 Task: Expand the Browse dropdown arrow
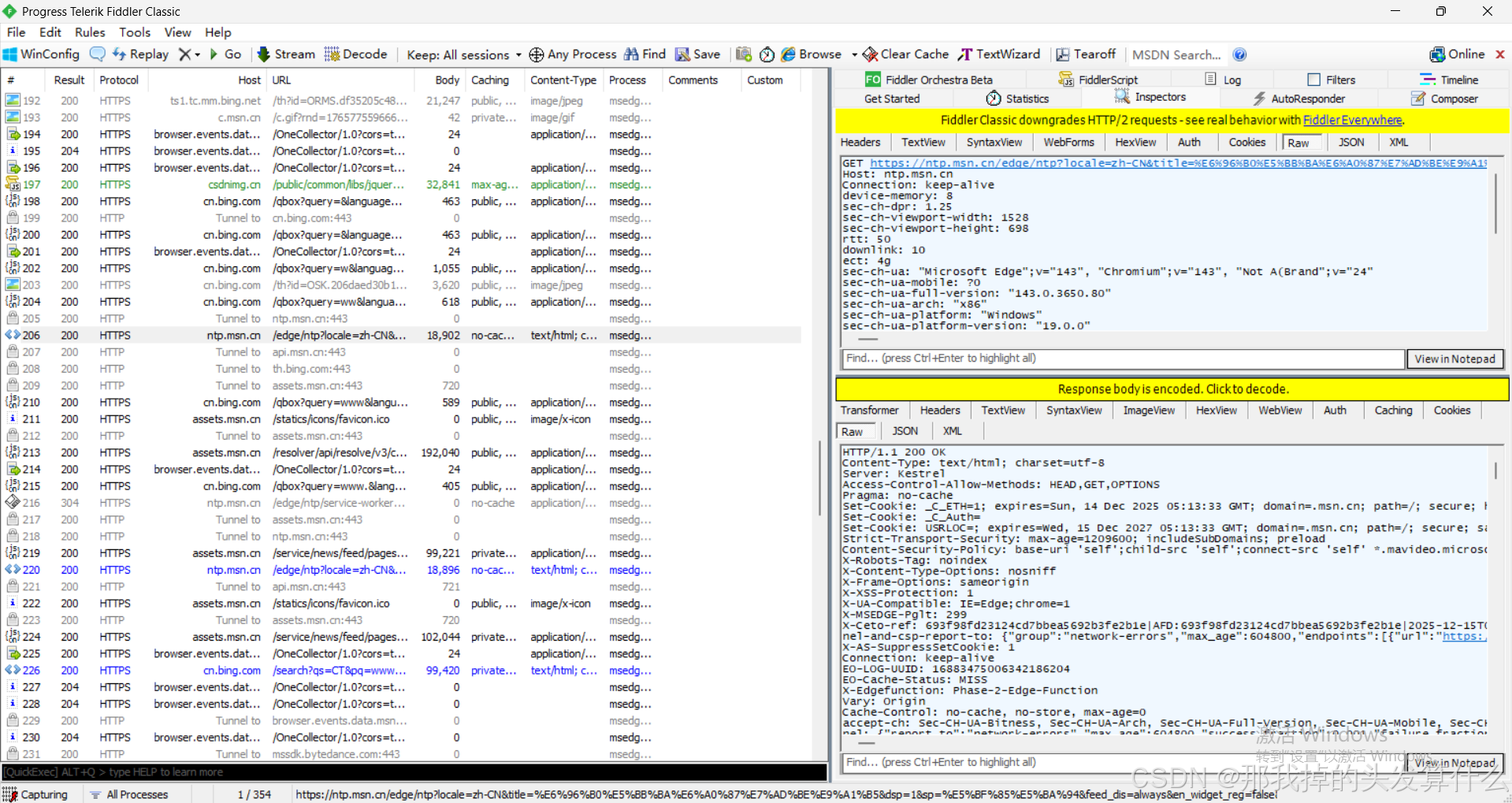[x=855, y=55]
